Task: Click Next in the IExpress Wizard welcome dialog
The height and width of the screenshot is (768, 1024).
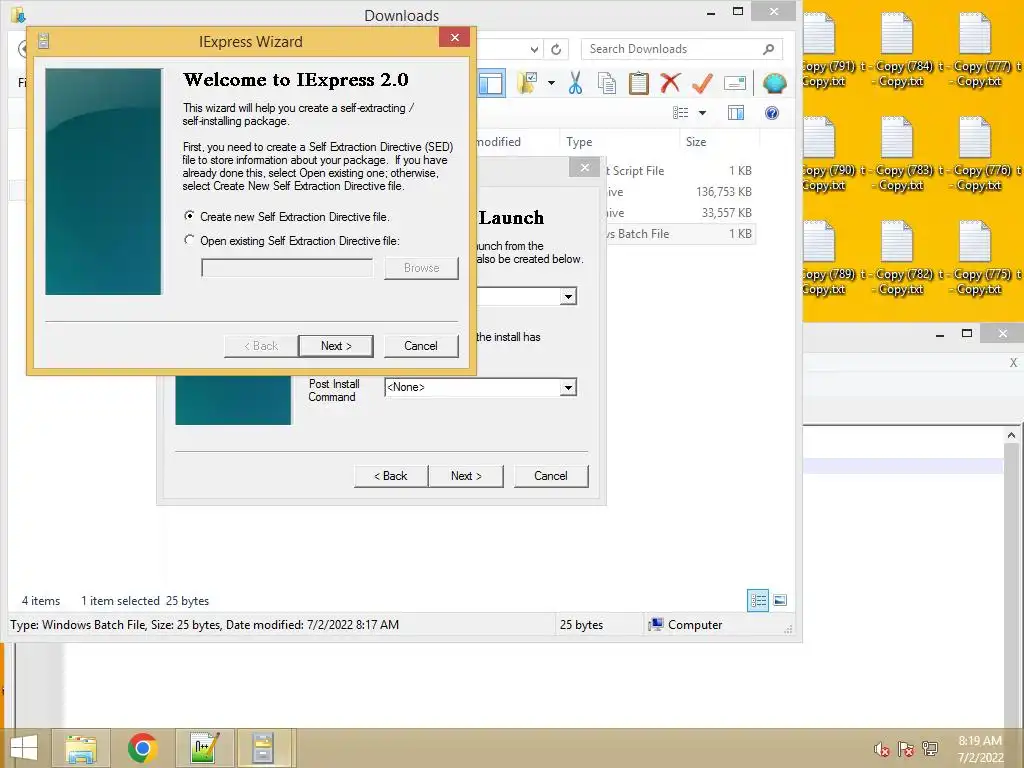Action: 336,346
